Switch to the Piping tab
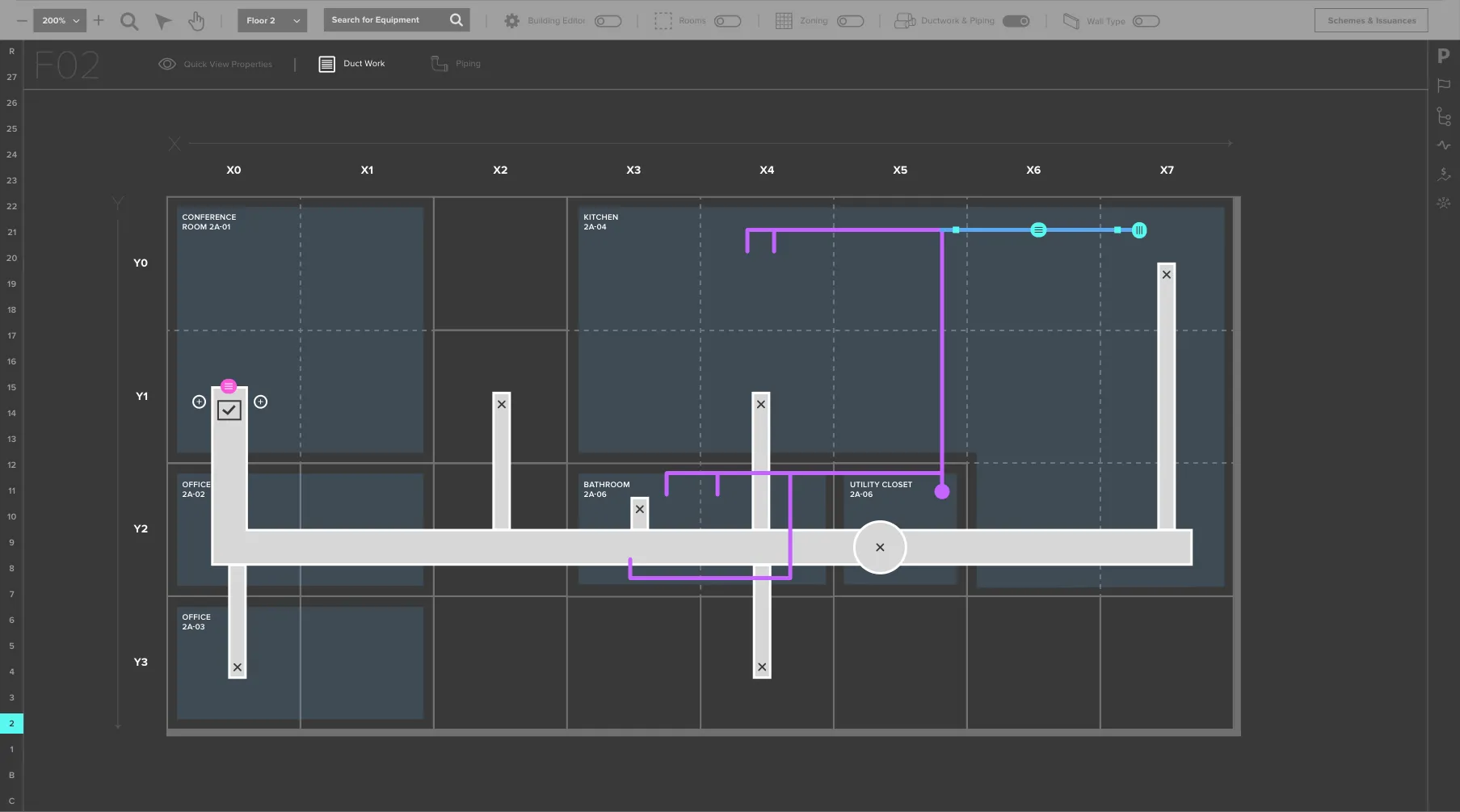The width and height of the screenshot is (1460, 812). pos(456,64)
